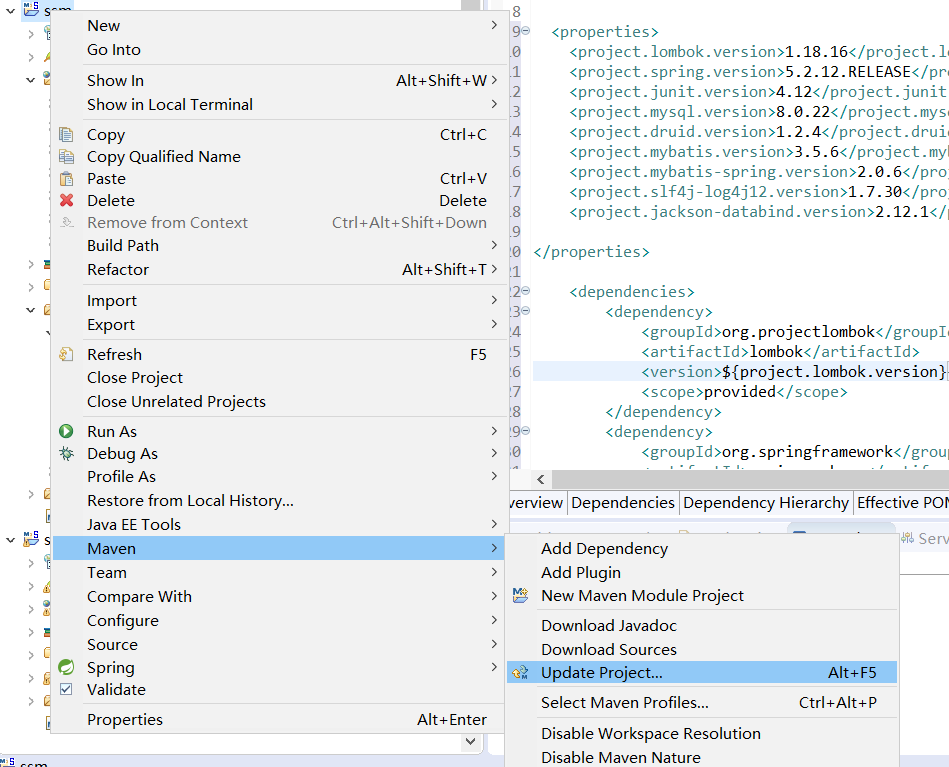Click the groupId org.projectlombok line
The image size is (949, 767).
[x=795, y=331]
